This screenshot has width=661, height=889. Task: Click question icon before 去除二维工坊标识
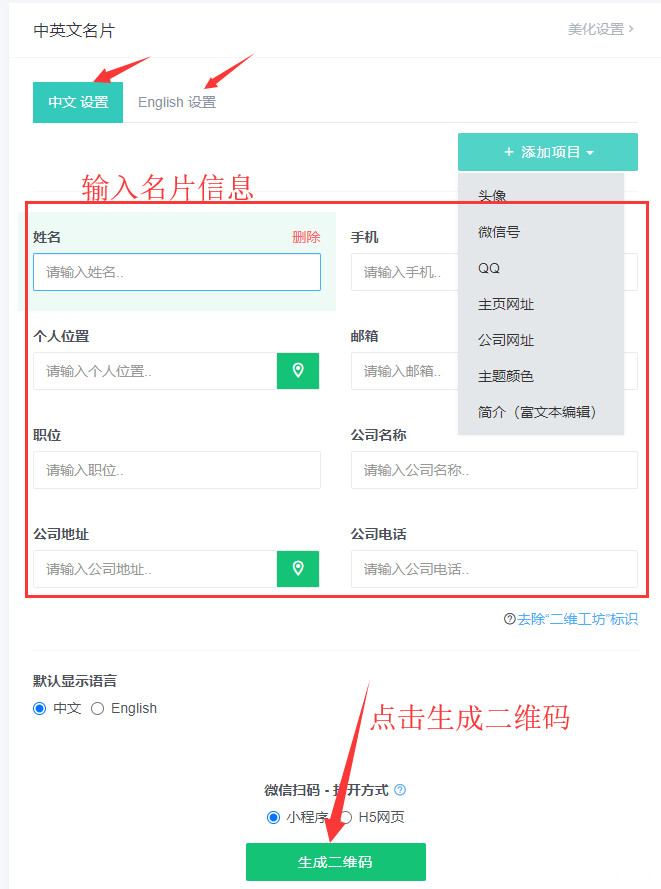point(510,619)
